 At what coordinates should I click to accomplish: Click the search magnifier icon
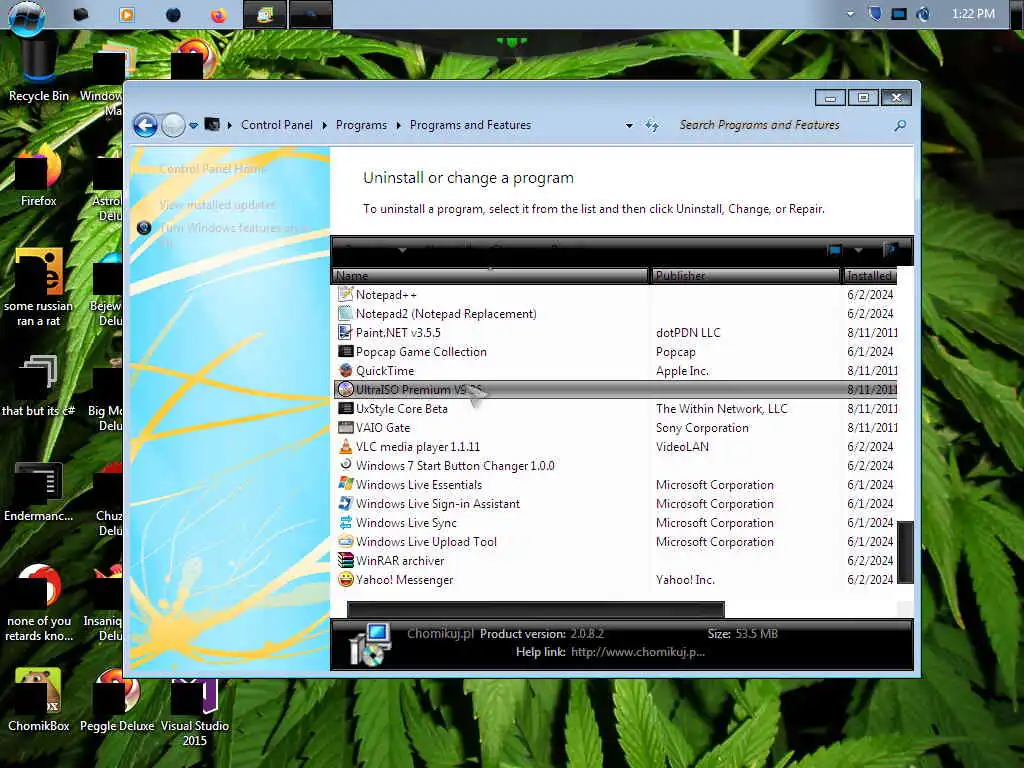click(x=900, y=125)
